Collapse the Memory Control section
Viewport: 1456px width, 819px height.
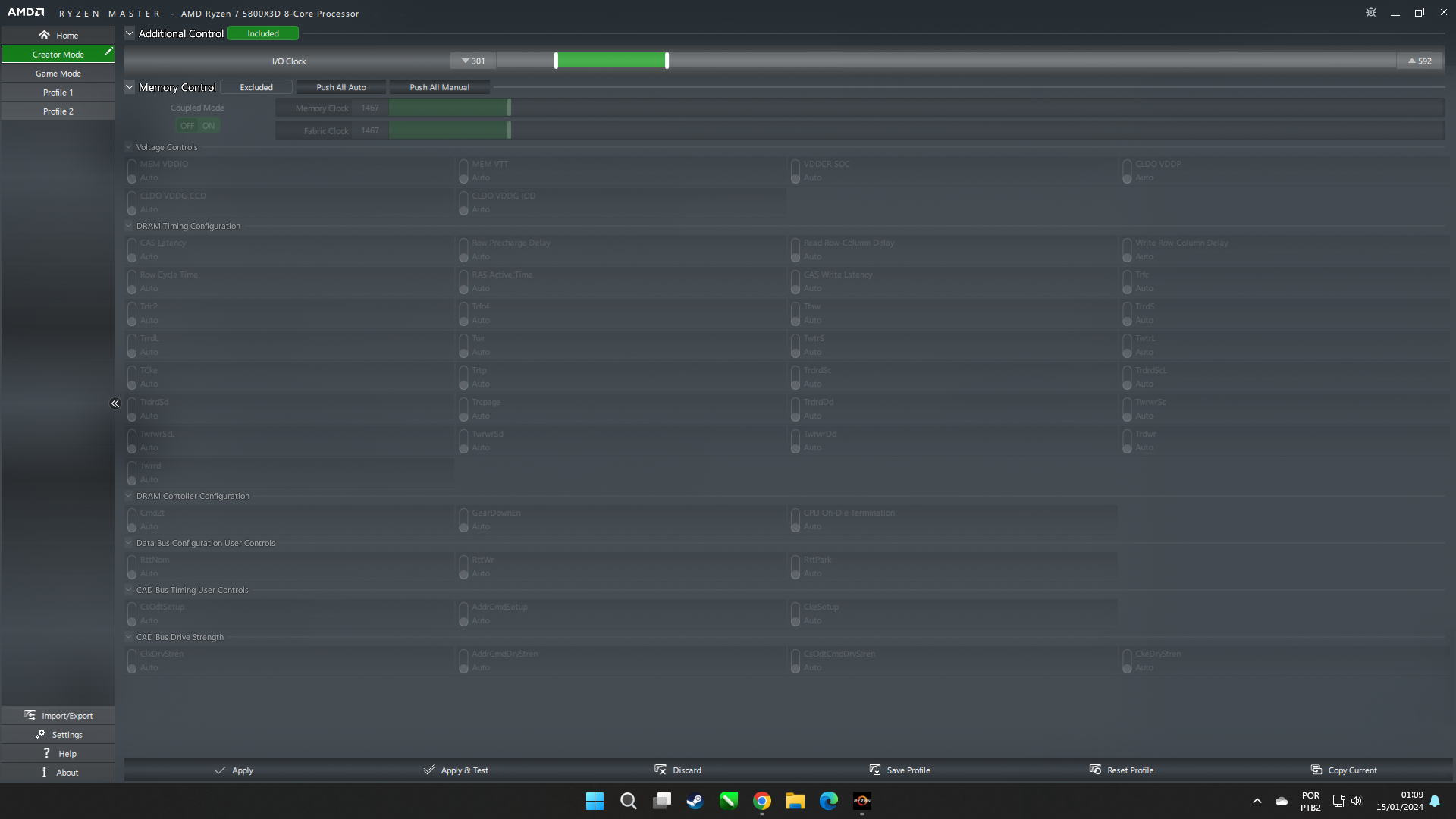130,87
